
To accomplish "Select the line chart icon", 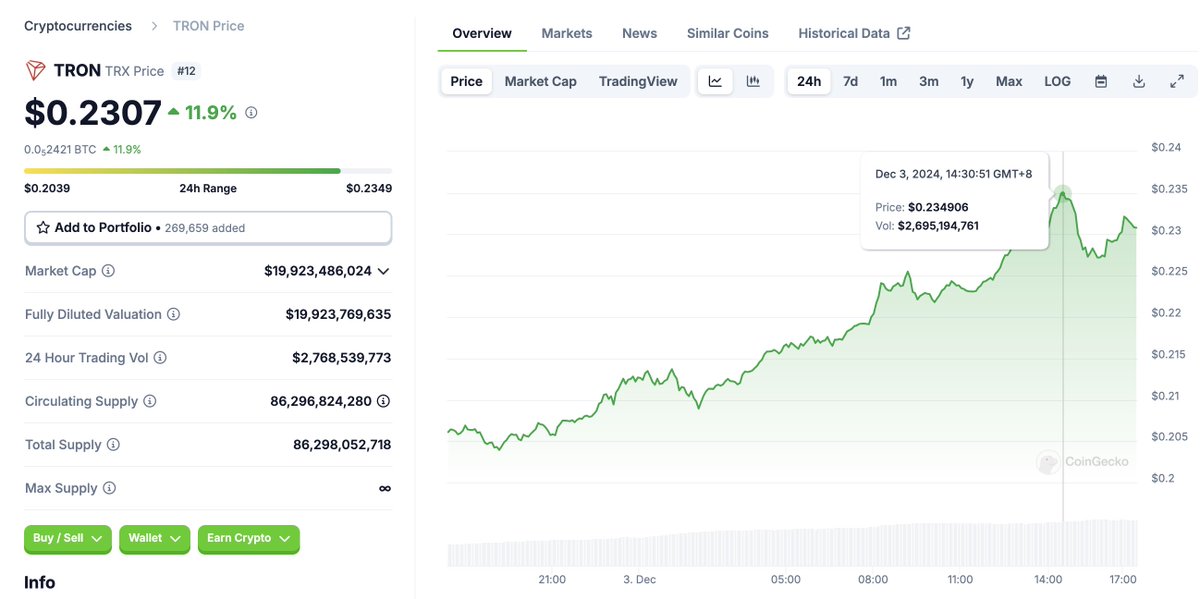I will (x=714, y=81).
